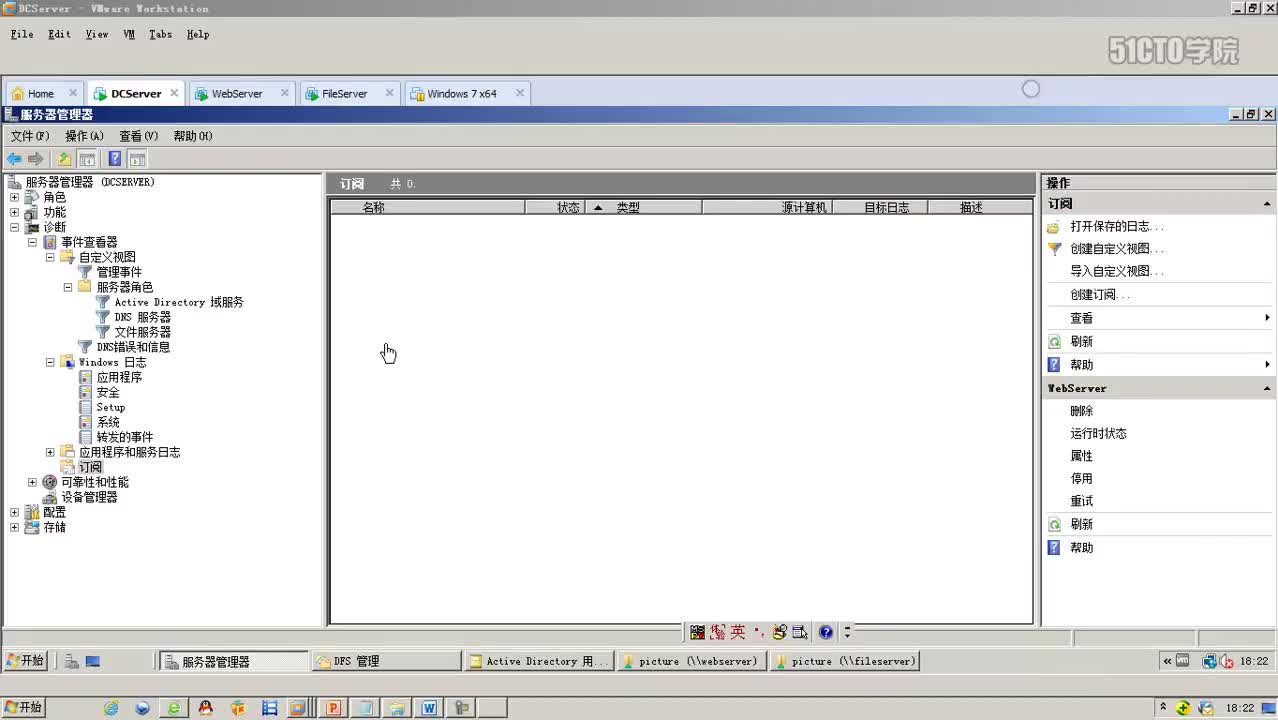Select 可靠性和性能 in the tree
Screen dimensions: 1278x720
click(x=95, y=482)
